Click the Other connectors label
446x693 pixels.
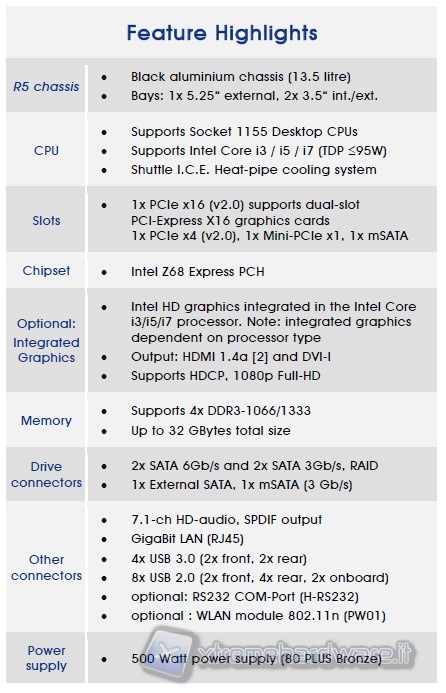tap(46, 567)
